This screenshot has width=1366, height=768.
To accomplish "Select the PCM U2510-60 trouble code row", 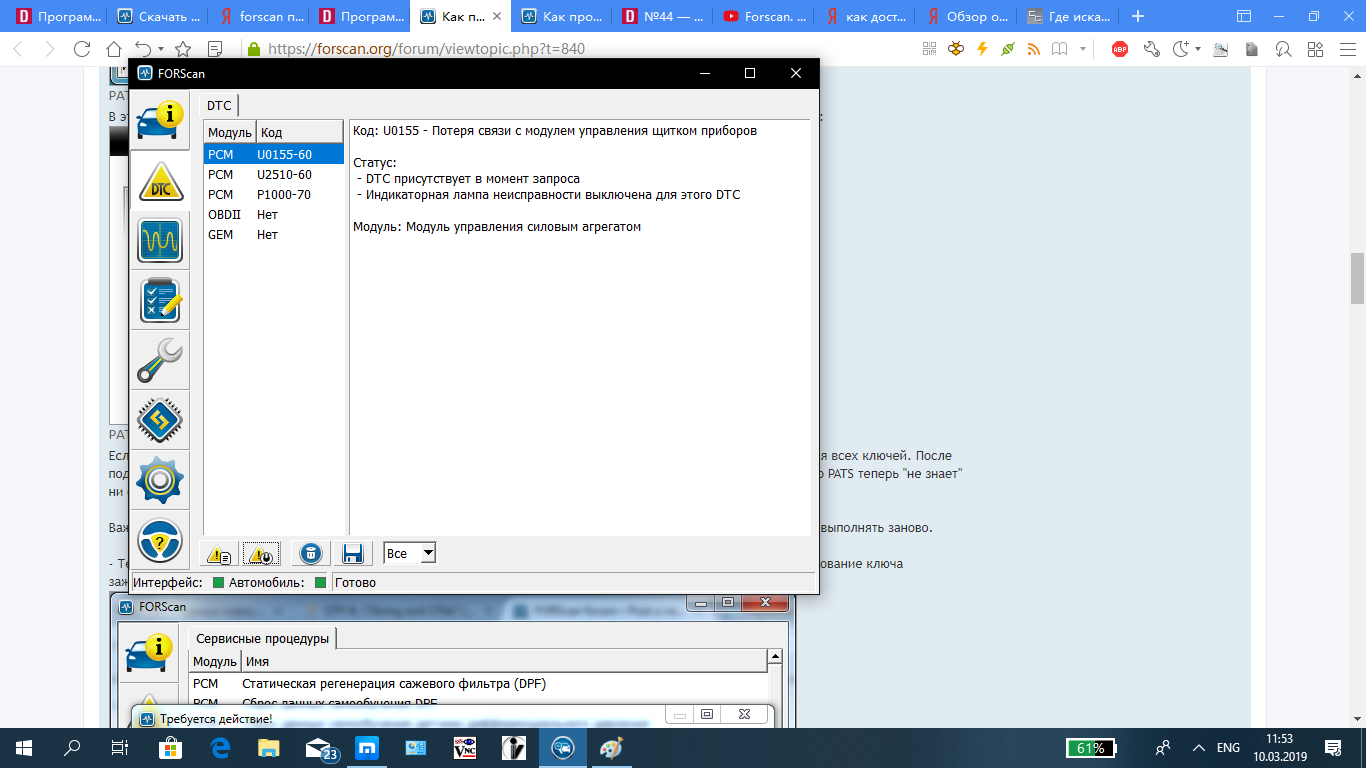I will point(273,175).
